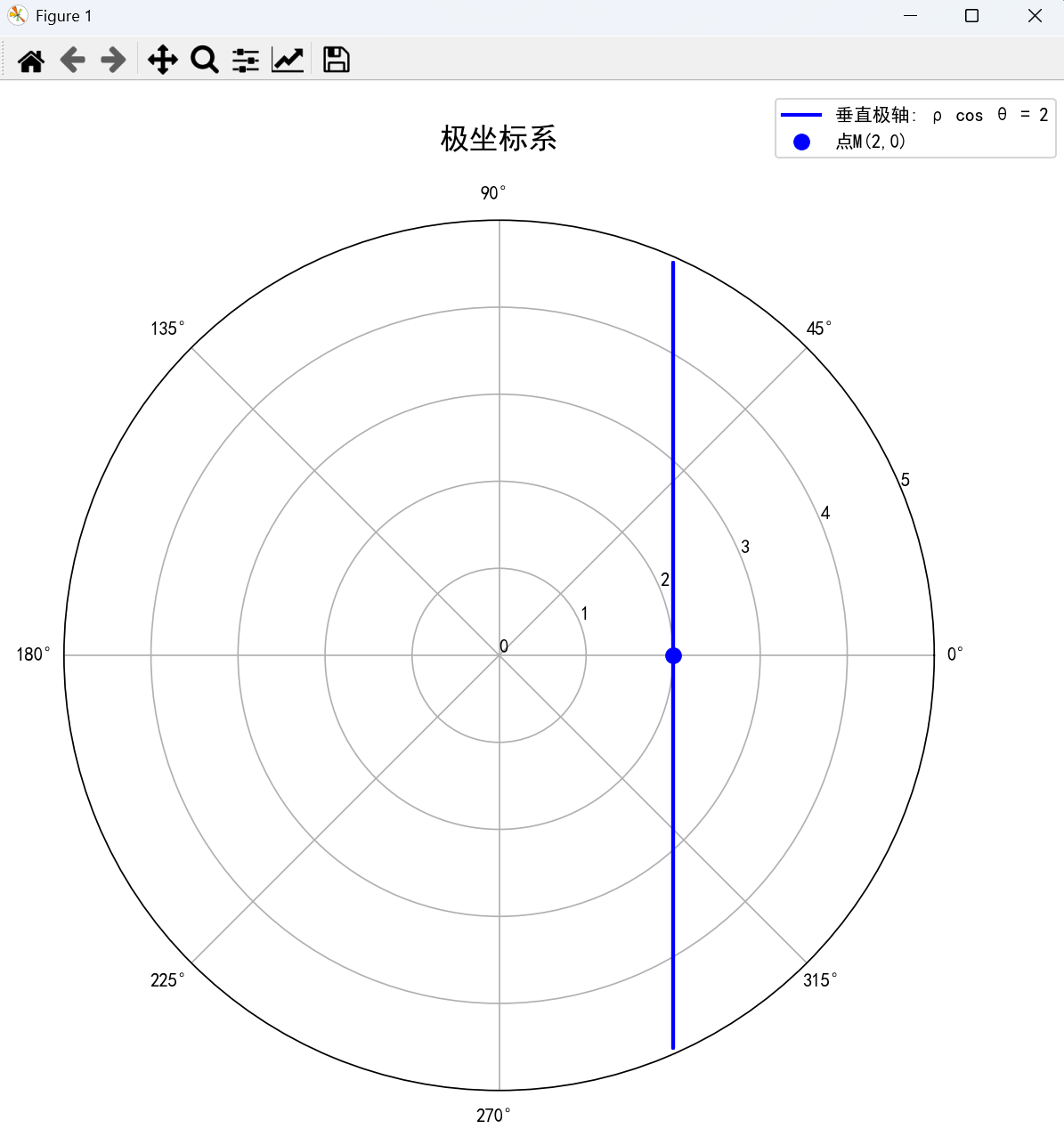Click the 90° angle label
Viewport: 1064px width, 1145px height.
coord(493,193)
